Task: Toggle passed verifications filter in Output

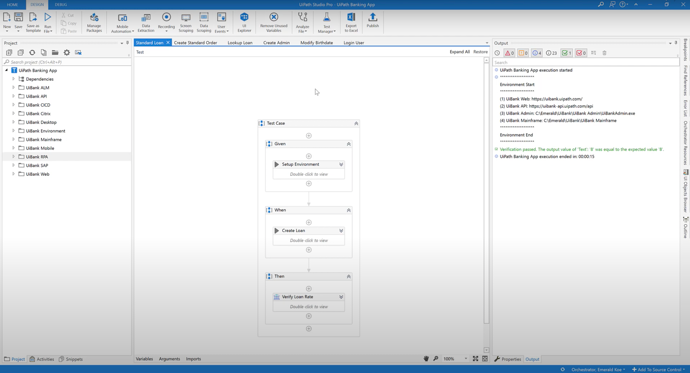Action: 566,53
